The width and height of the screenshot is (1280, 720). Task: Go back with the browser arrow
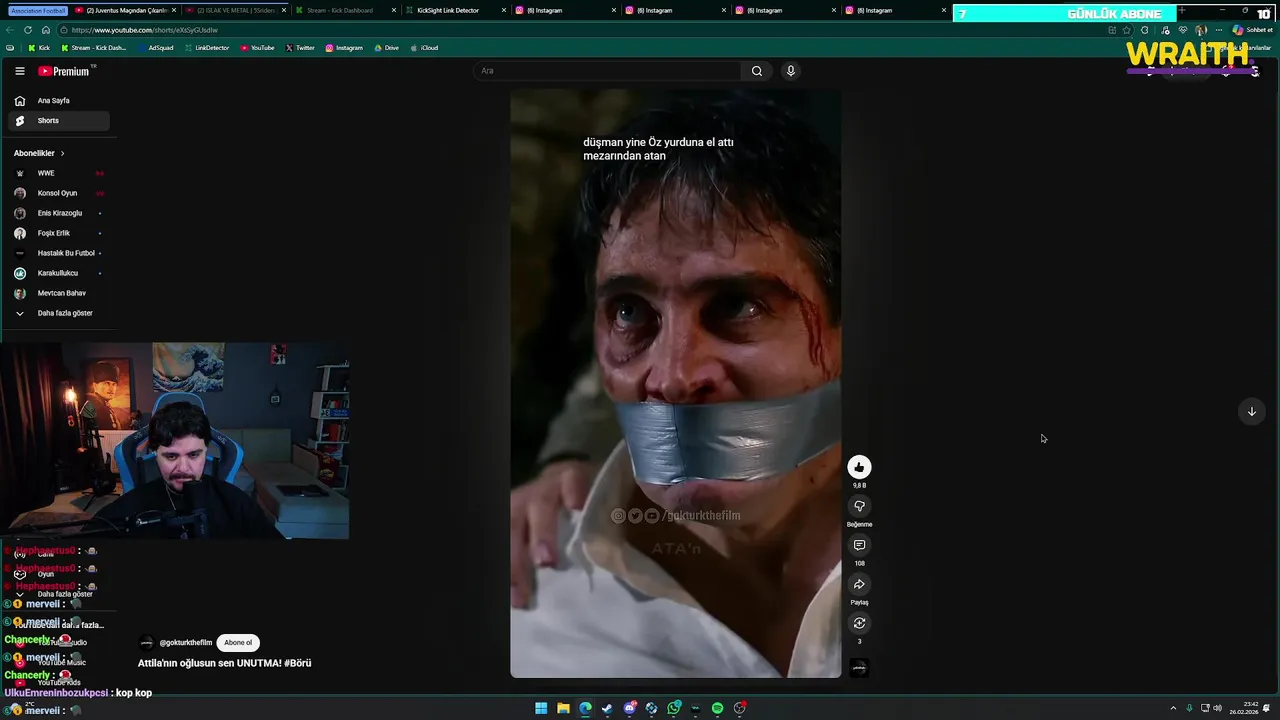coord(10,30)
